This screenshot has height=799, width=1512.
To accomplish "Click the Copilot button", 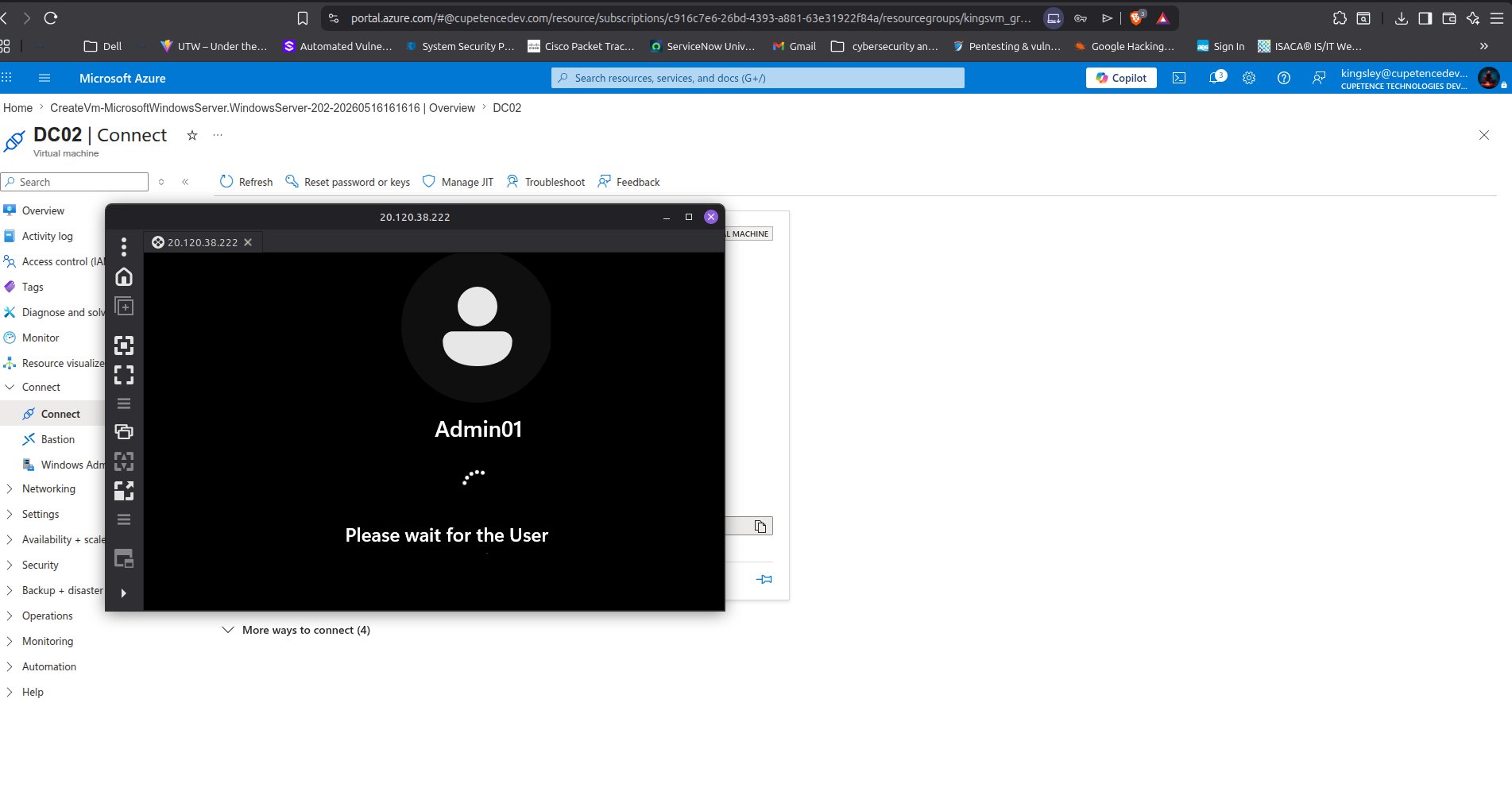I will click(x=1121, y=78).
